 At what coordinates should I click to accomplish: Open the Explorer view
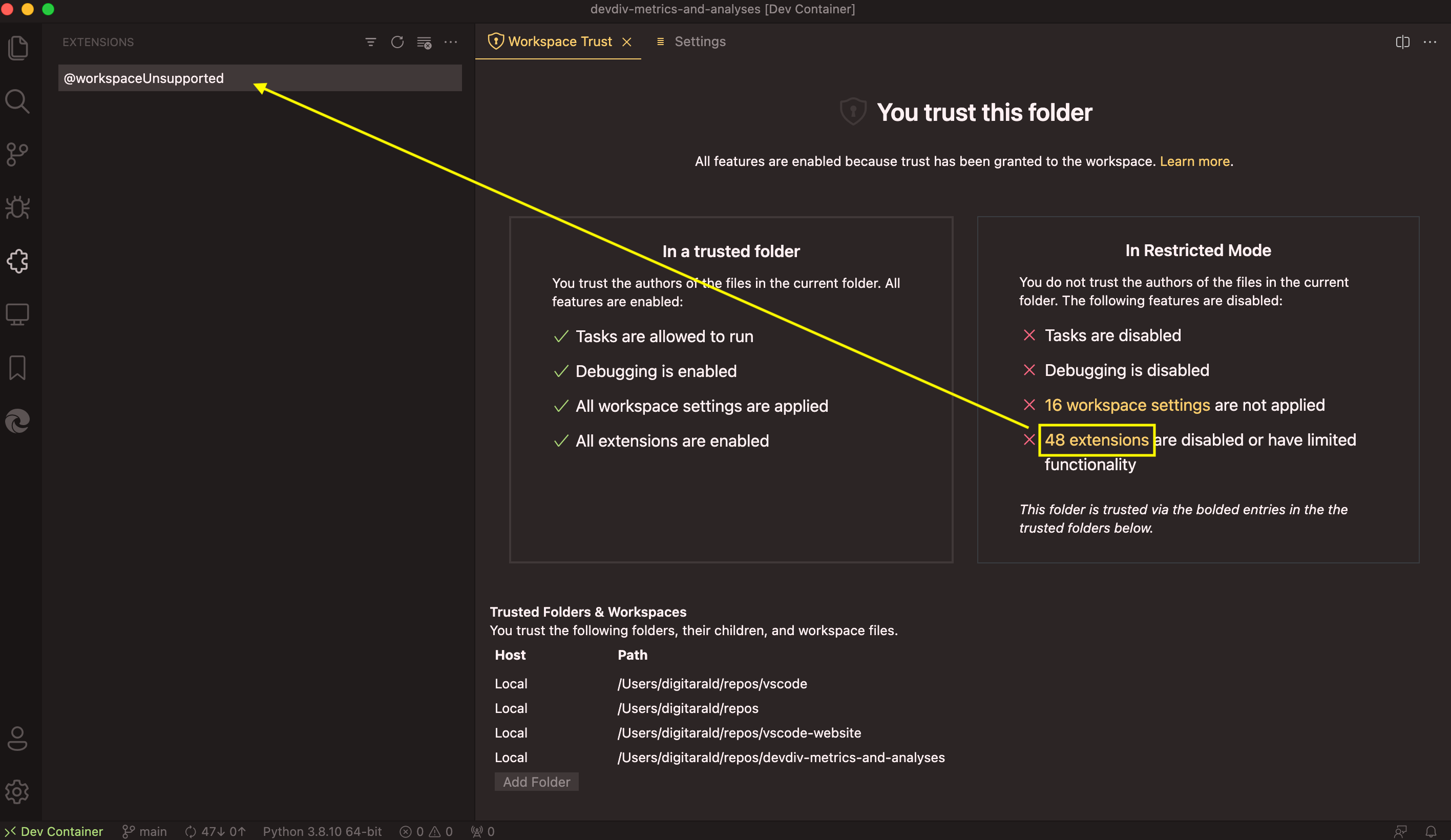click(18, 47)
